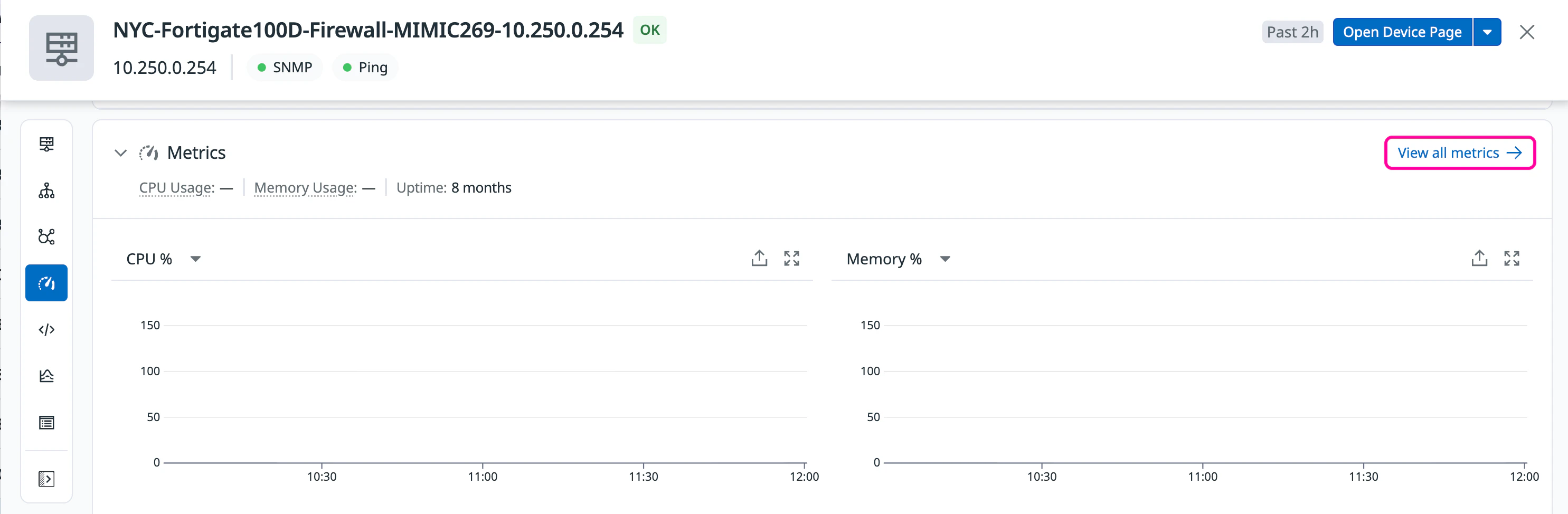Export the CPU % graph
Image resolution: width=1568 pixels, height=514 pixels.
tap(759, 259)
